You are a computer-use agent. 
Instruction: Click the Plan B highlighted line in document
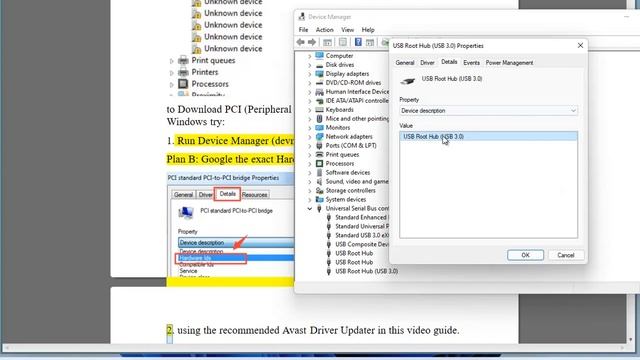click(230, 159)
